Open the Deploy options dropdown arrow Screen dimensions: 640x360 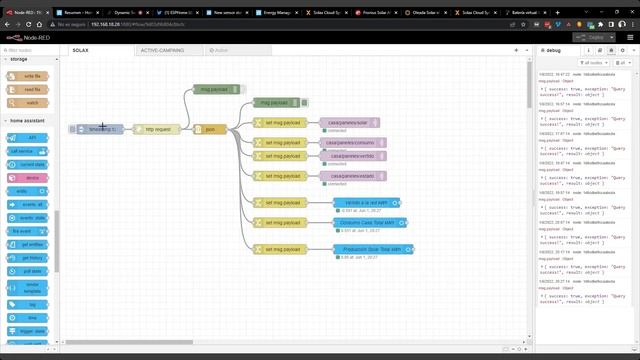coord(611,38)
